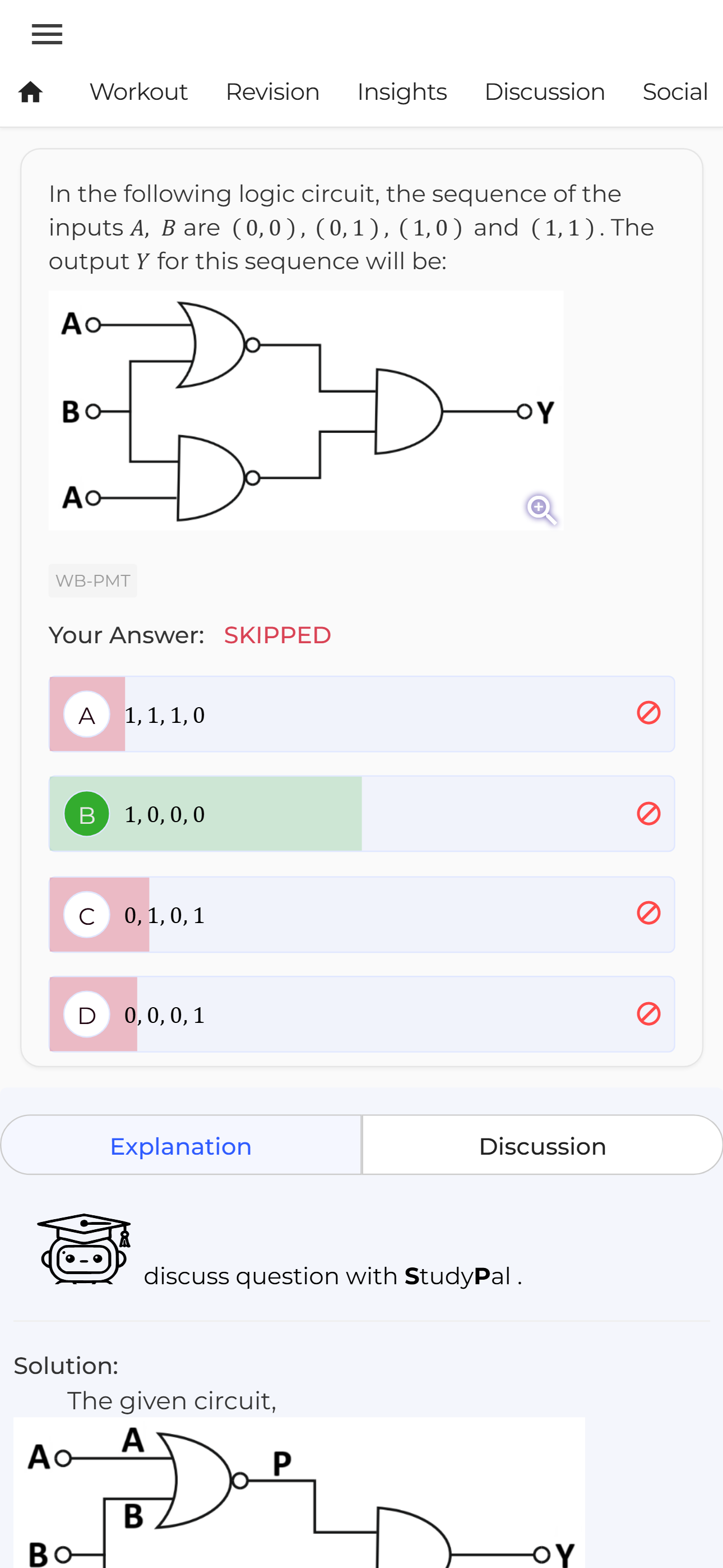Click the strike-out icon on option B
723x1568 pixels.
[648, 813]
